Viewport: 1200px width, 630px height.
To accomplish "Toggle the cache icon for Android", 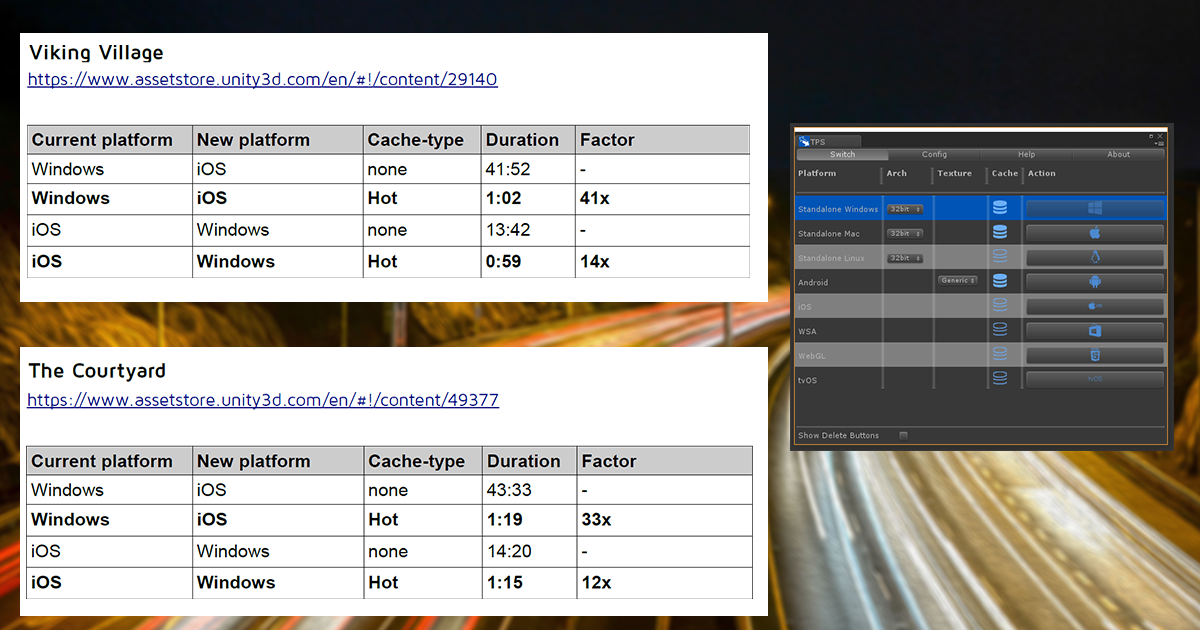I will (1000, 281).
